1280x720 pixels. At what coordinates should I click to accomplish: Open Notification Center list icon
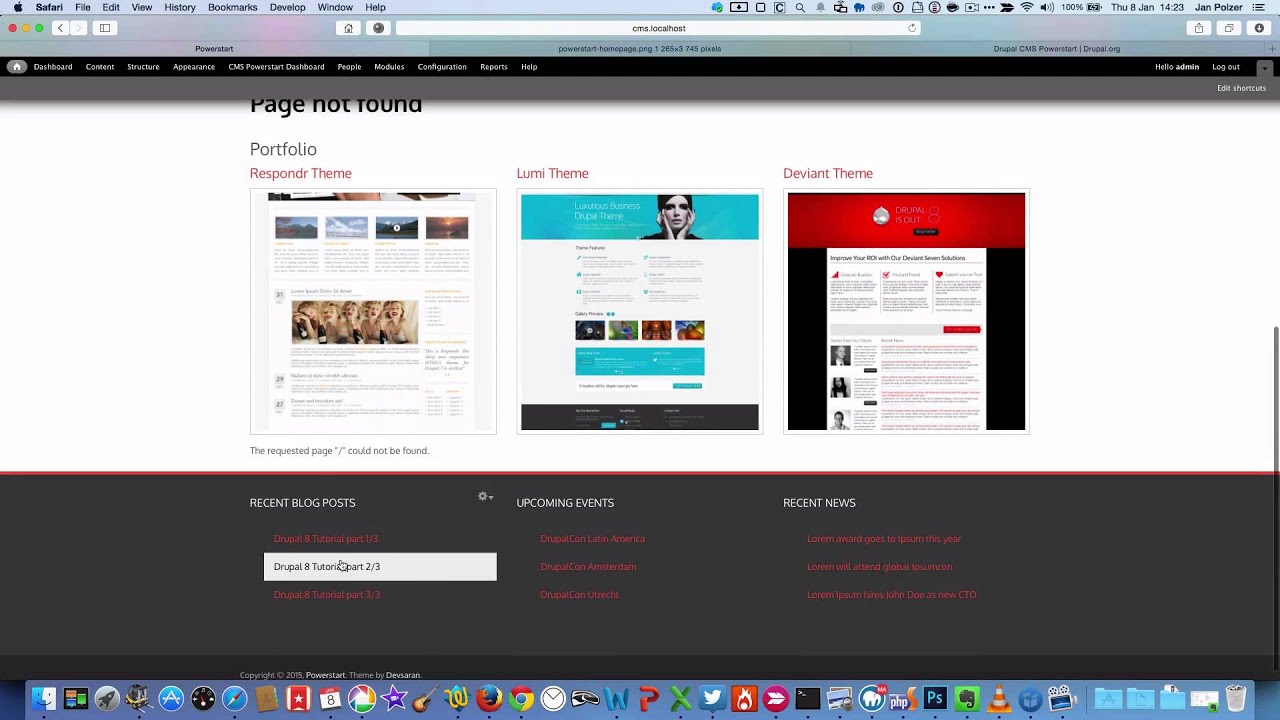coord(1259,7)
